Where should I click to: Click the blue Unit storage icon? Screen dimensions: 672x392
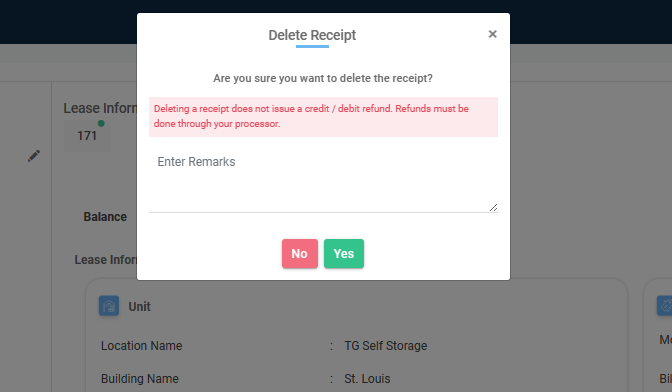click(109, 306)
